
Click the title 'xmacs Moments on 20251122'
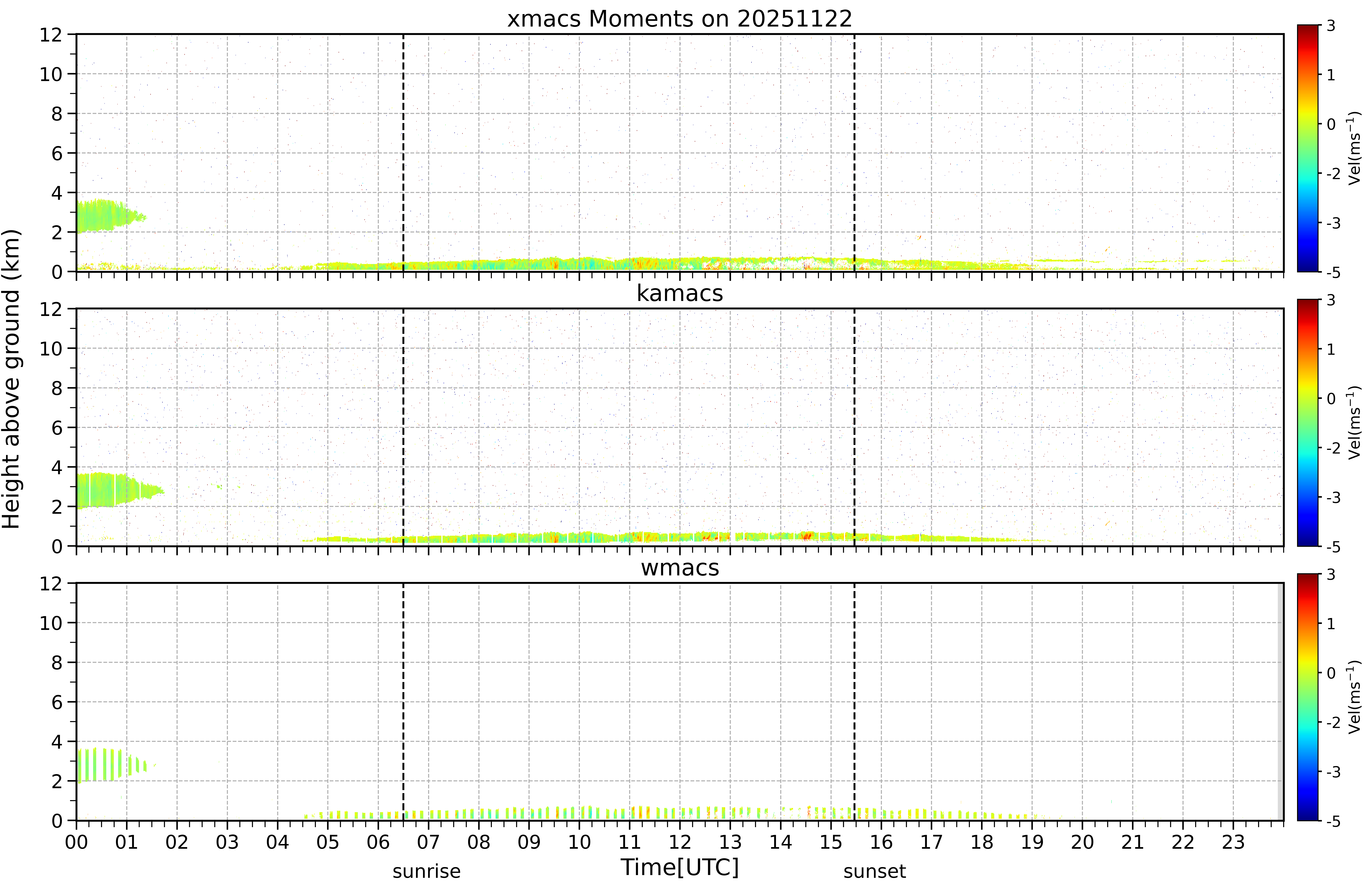pyautogui.click(x=680, y=19)
